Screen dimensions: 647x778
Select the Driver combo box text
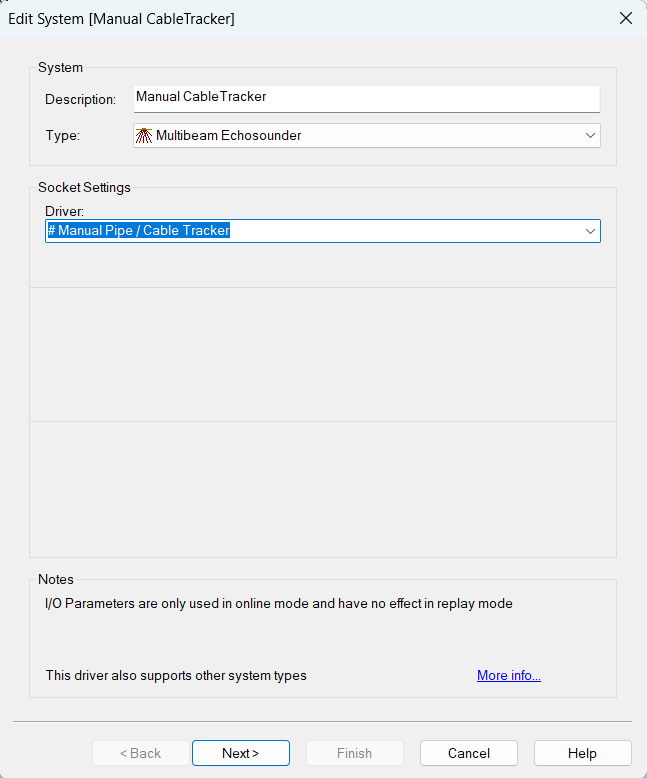[139, 231]
